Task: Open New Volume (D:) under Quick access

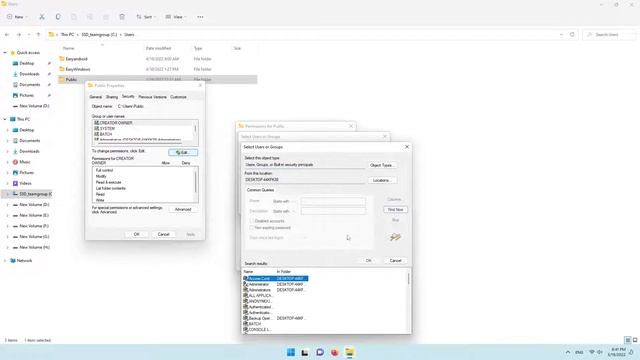Action: [x=34, y=106]
